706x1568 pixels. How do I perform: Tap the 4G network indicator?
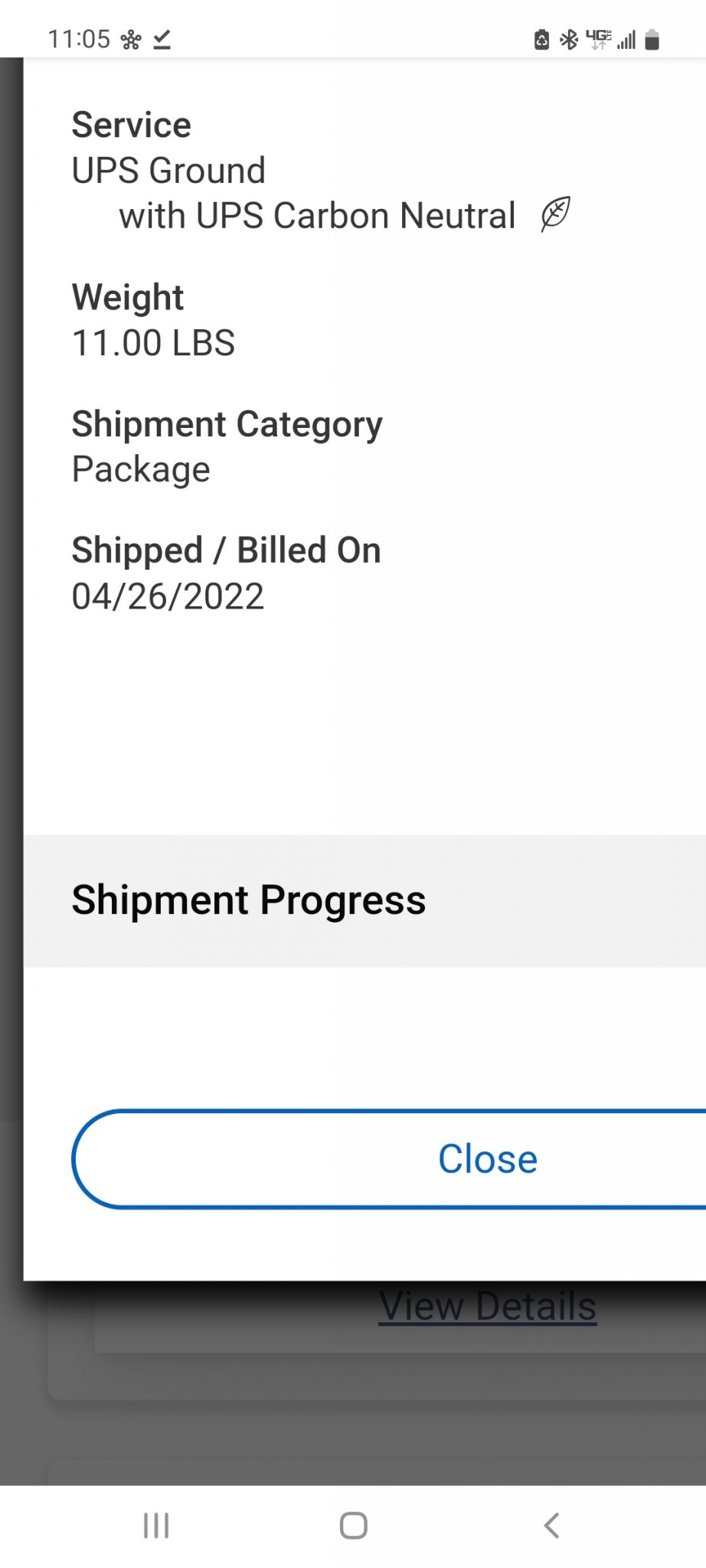(x=598, y=38)
